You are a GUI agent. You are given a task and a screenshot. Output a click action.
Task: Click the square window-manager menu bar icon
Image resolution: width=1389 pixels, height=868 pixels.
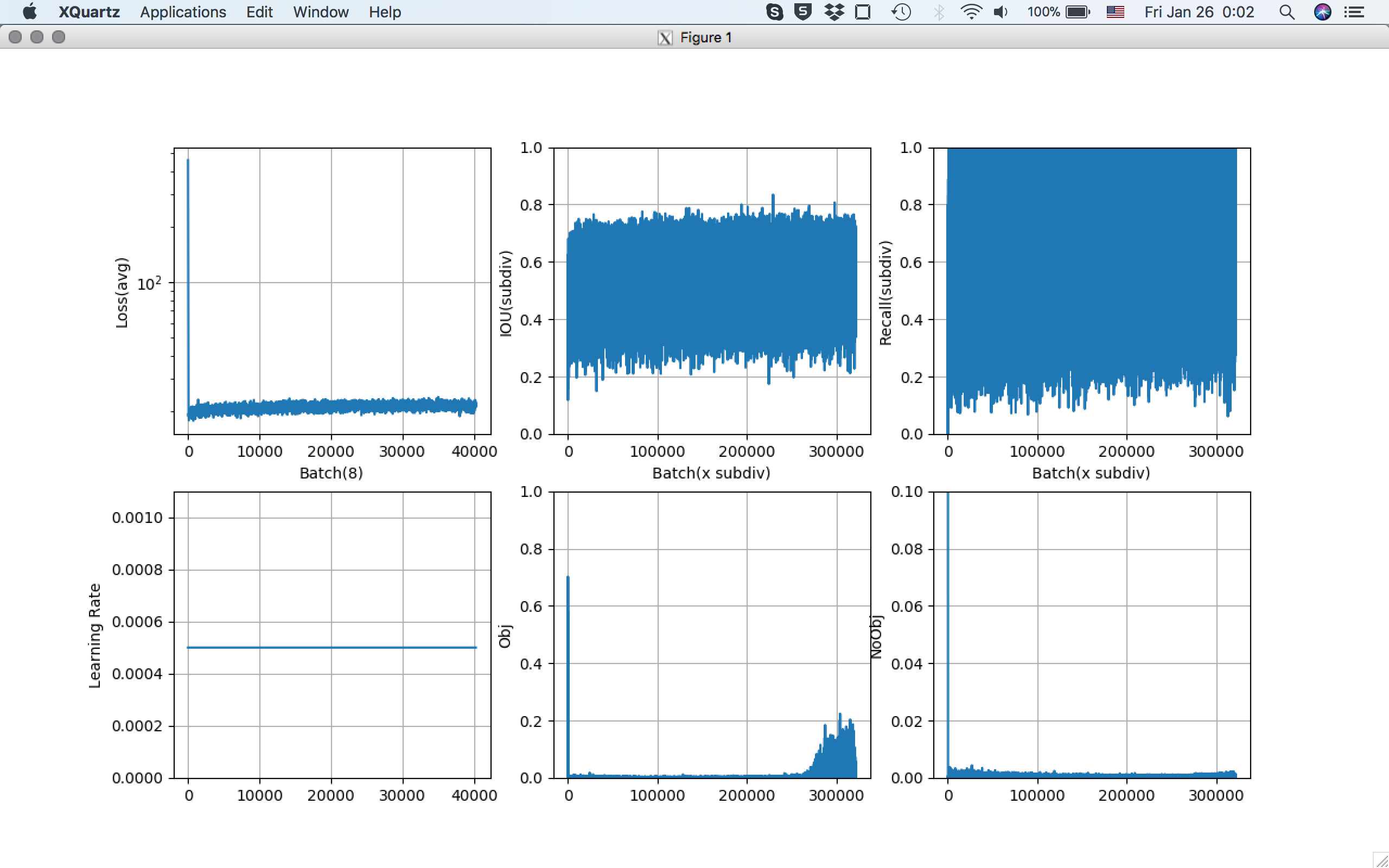(x=863, y=12)
